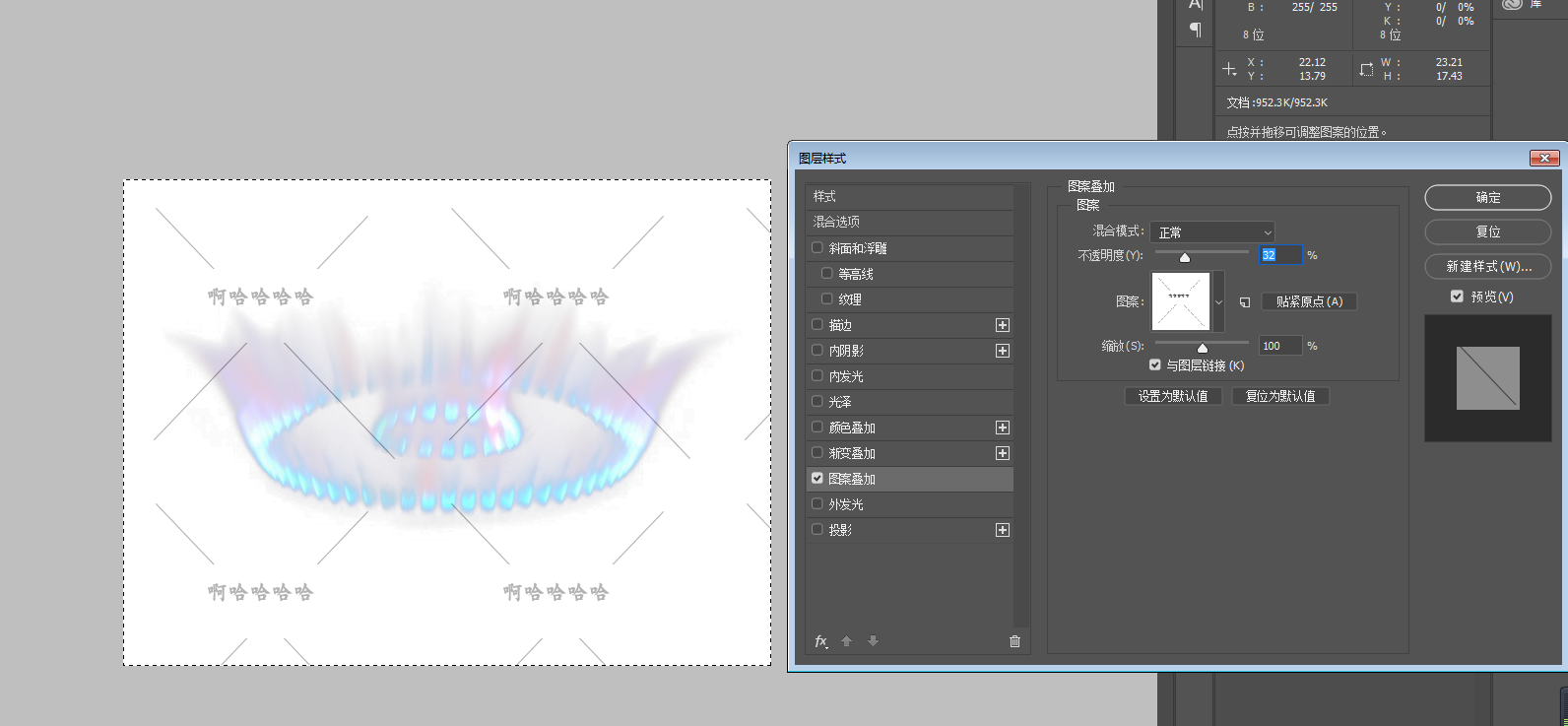This screenshot has height=726, width=1568.
Task: Select the Satin (光泽) row label
Action: click(840, 402)
